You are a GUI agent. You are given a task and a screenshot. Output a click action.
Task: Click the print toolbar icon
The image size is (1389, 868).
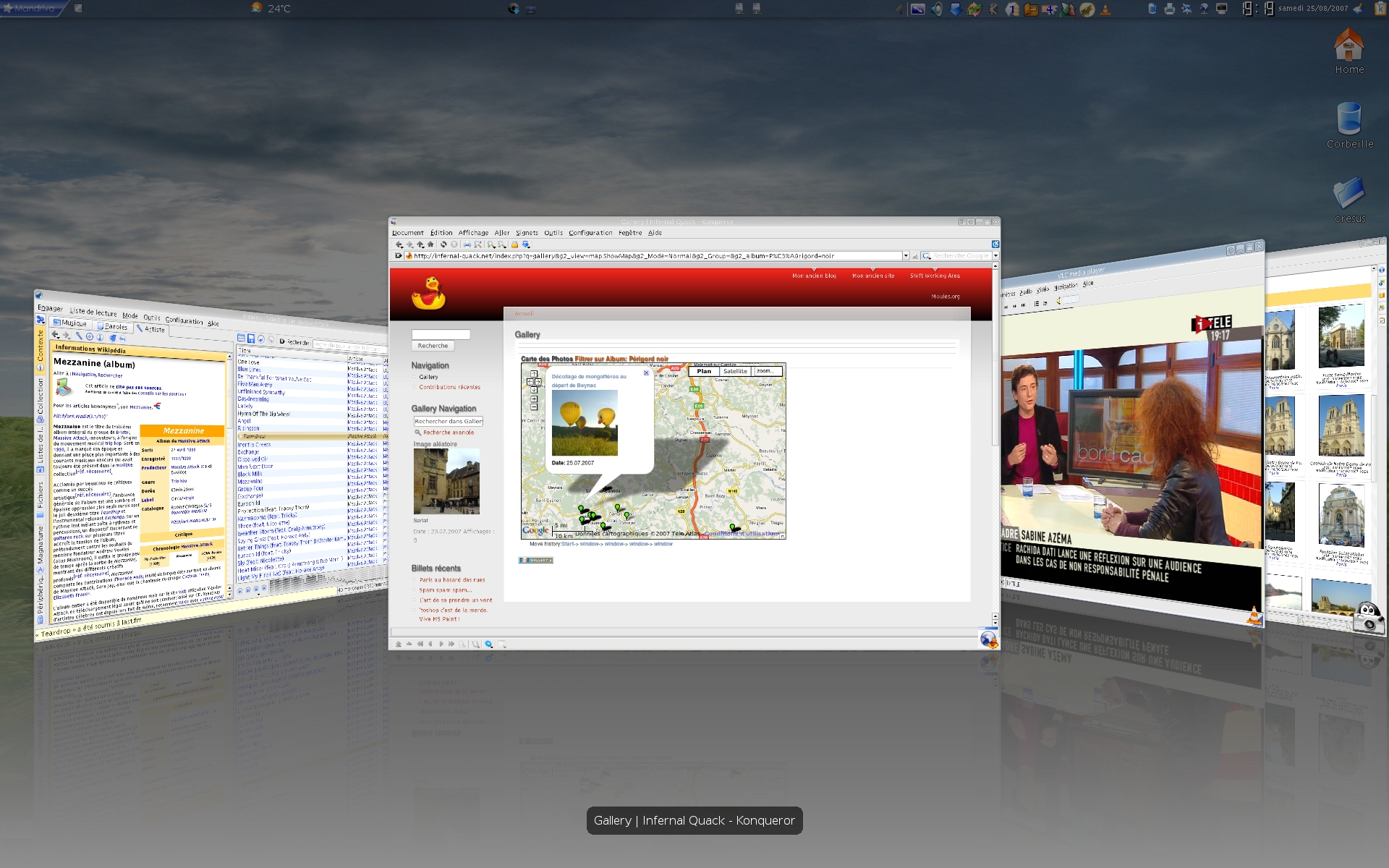point(467,244)
